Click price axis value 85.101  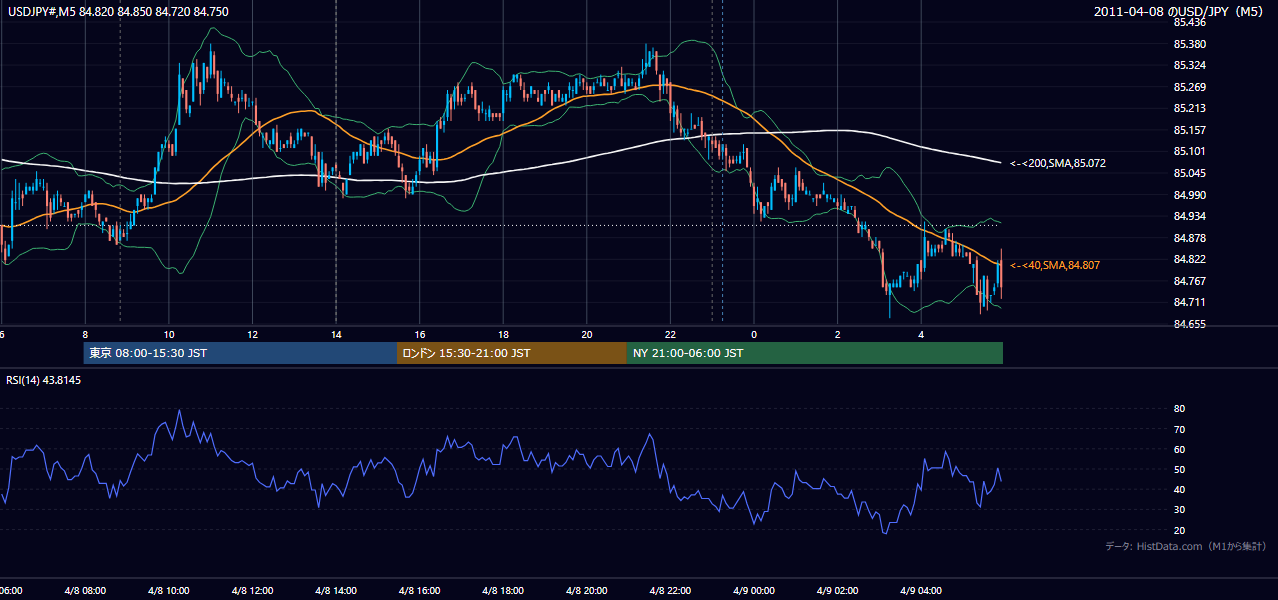click(x=1189, y=151)
